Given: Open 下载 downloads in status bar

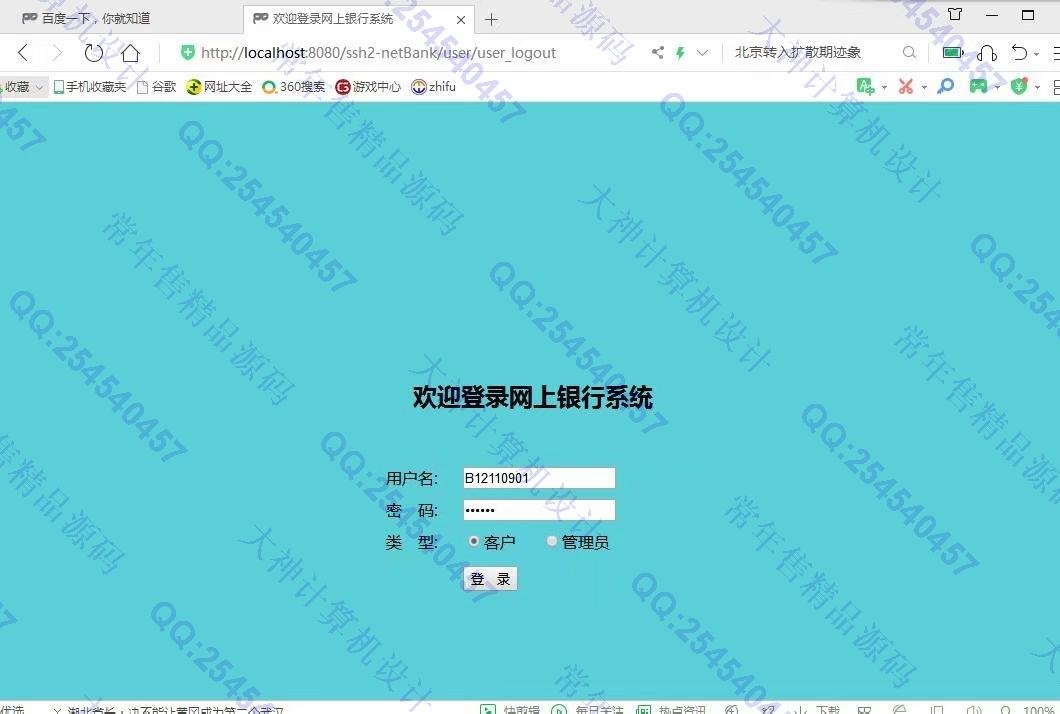Looking at the screenshot, I should click(818, 709).
